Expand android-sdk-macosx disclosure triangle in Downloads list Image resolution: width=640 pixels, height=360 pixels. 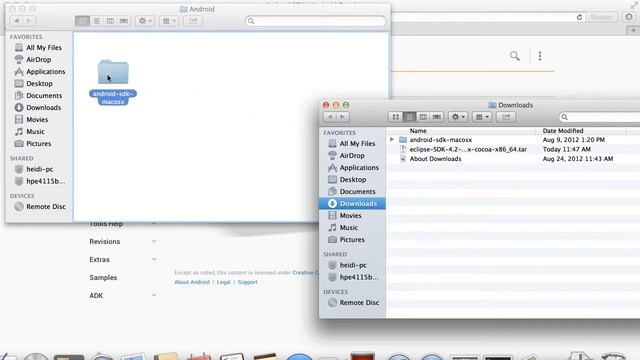[392, 140]
